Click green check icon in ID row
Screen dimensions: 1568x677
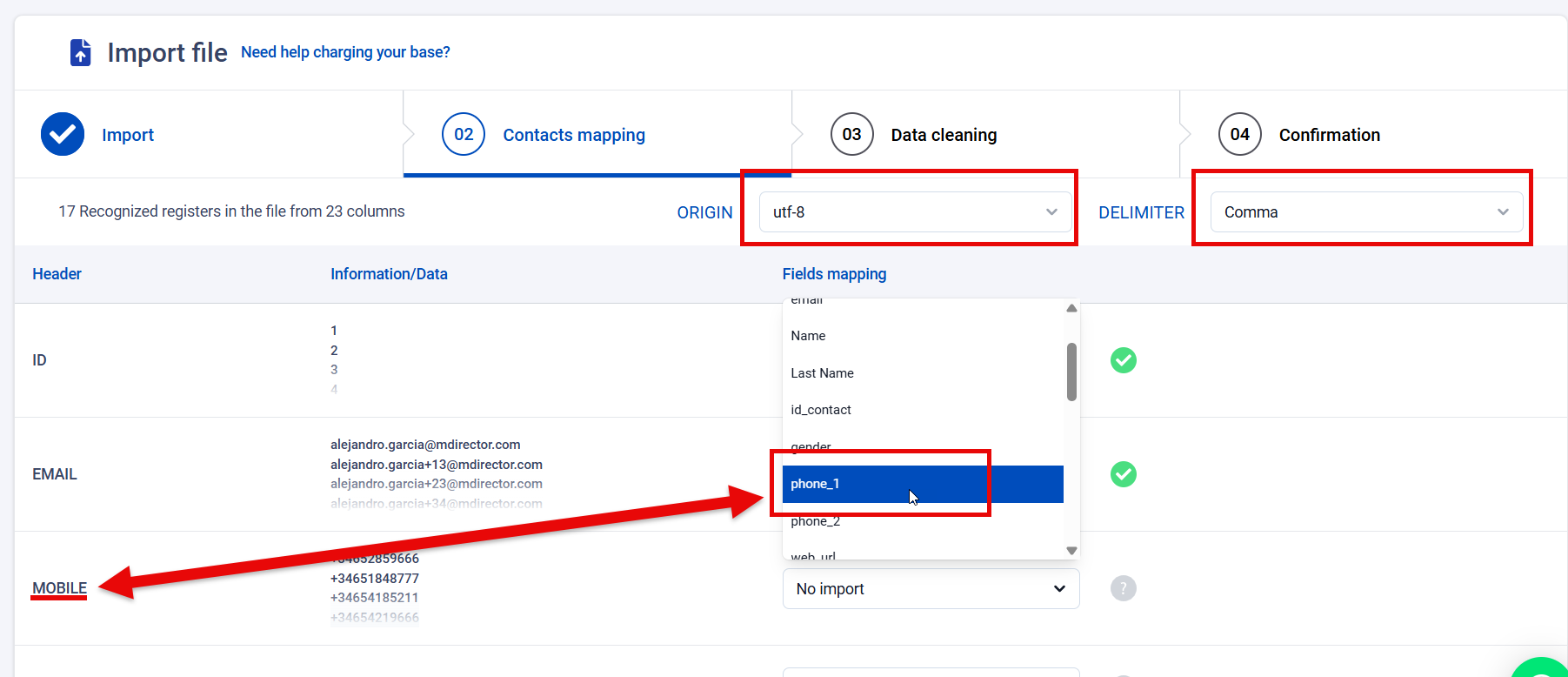click(x=1123, y=360)
